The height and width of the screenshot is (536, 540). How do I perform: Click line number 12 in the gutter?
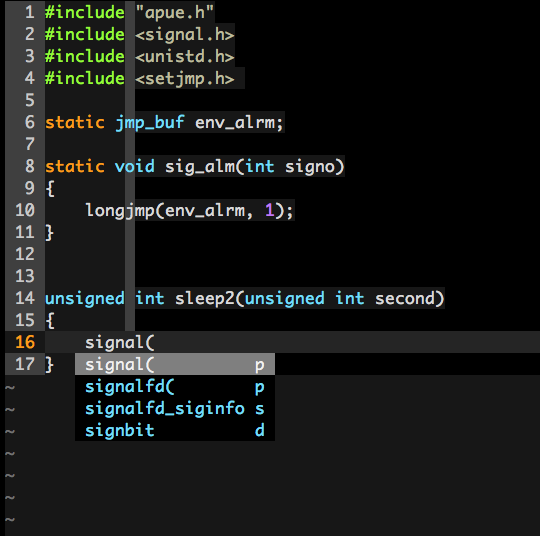coord(25,255)
